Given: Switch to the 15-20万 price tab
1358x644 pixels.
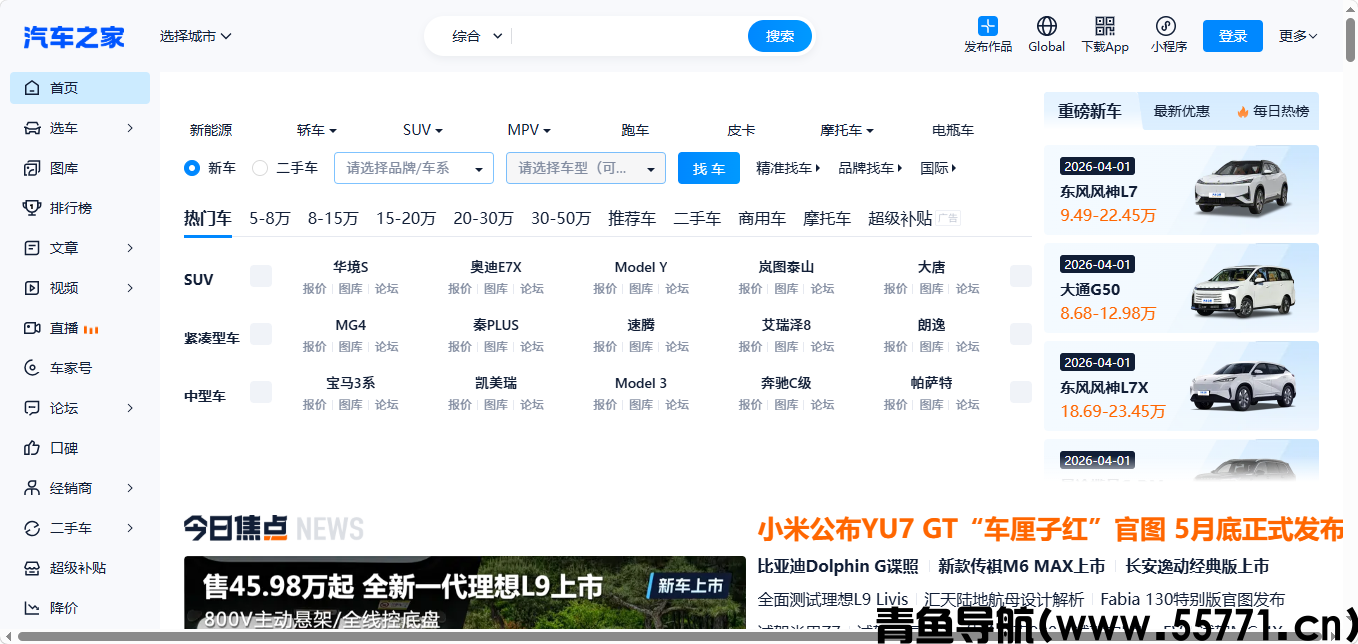Looking at the screenshot, I should 406,218.
